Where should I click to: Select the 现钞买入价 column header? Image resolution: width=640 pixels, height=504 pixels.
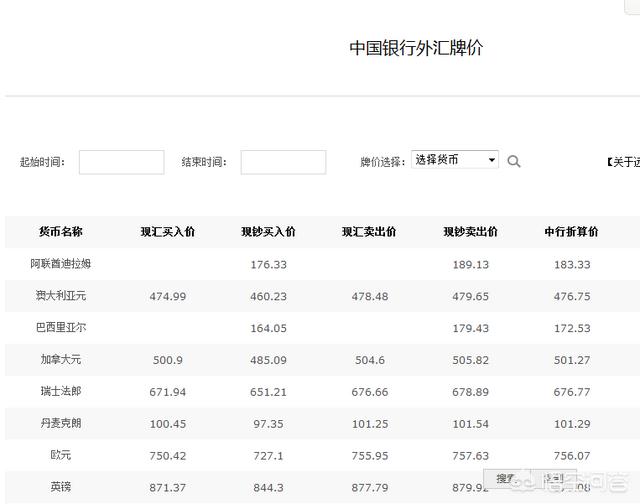269,232
